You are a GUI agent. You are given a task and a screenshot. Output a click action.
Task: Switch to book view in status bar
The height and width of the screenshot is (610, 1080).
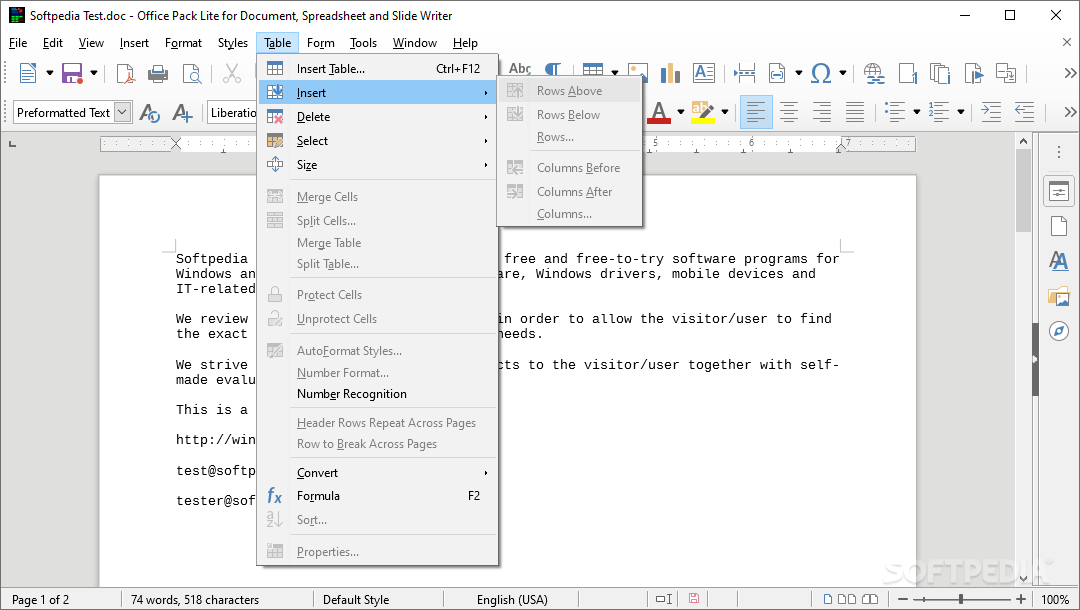(870, 599)
